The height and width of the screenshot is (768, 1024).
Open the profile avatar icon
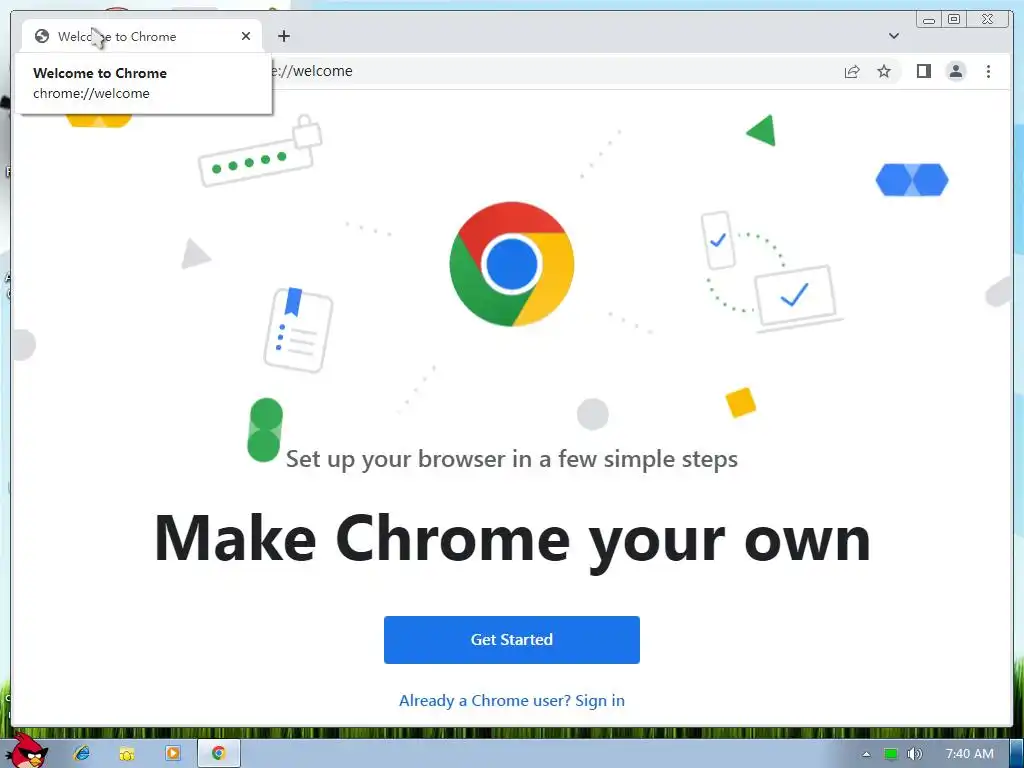click(955, 71)
